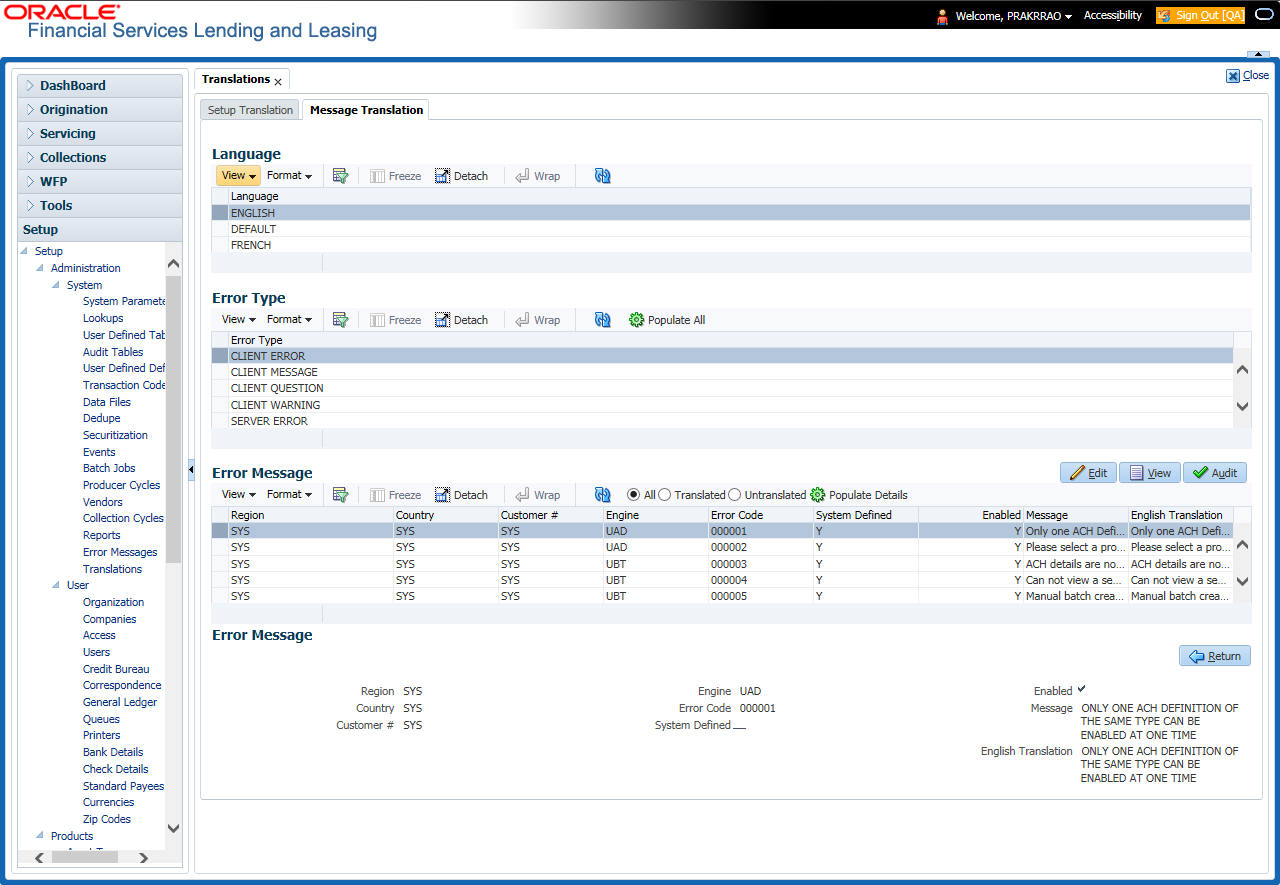Open the Translations tree item

coord(112,569)
